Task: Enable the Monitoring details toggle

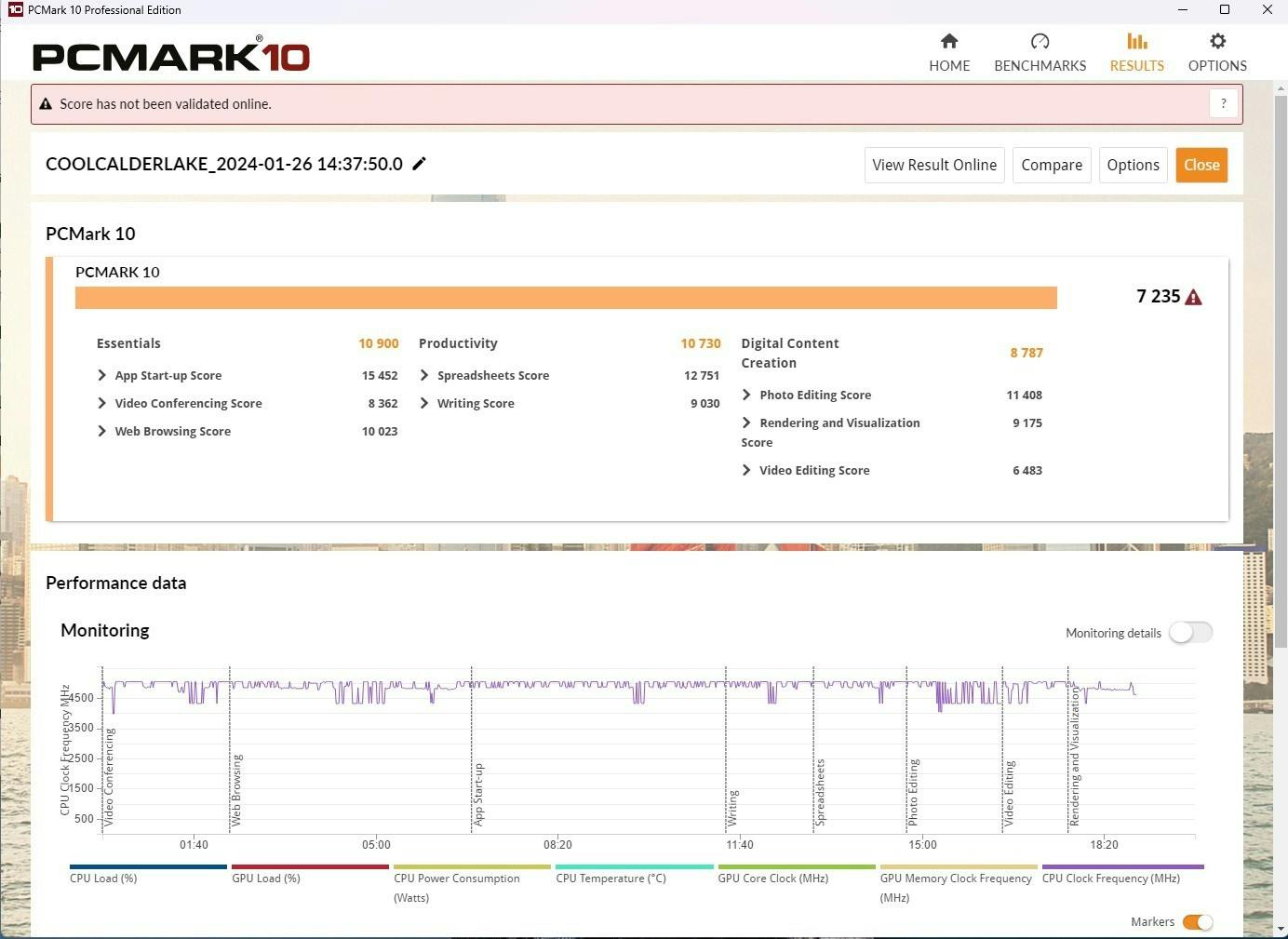Action: point(1191,633)
